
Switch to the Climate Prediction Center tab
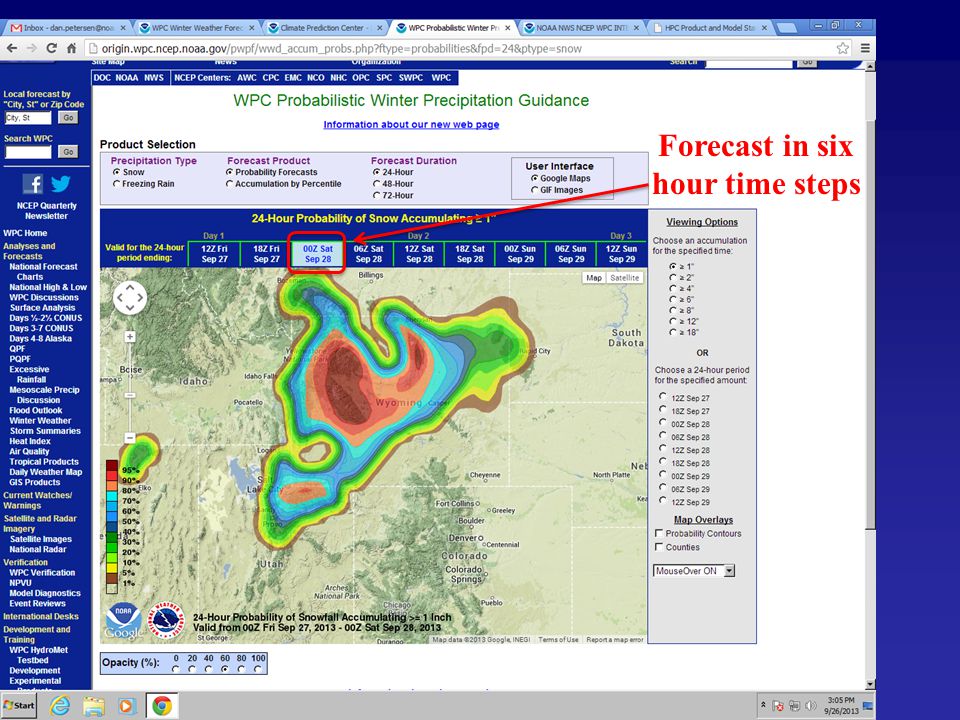point(326,28)
